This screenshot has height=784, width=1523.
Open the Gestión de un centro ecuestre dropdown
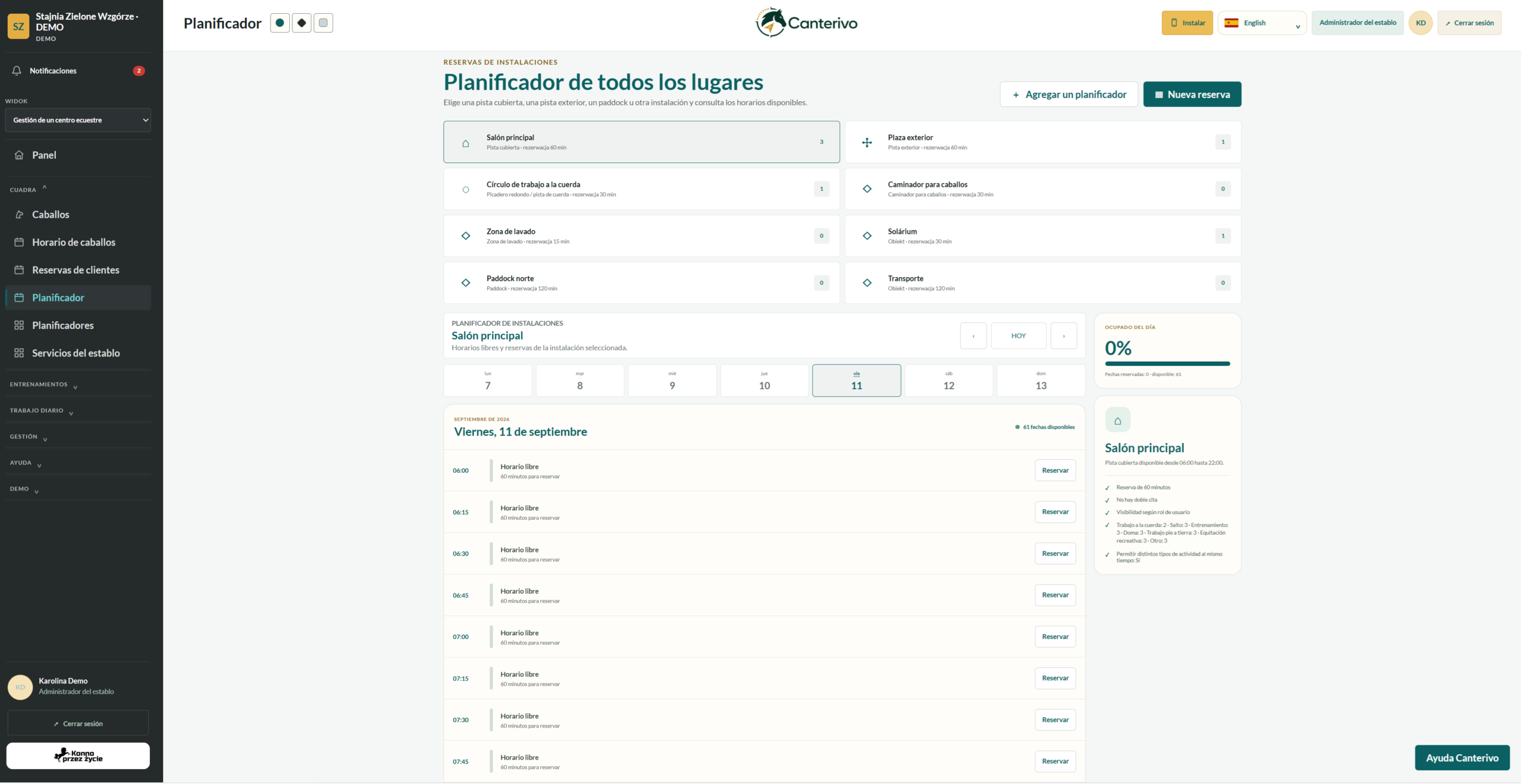tap(78, 120)
